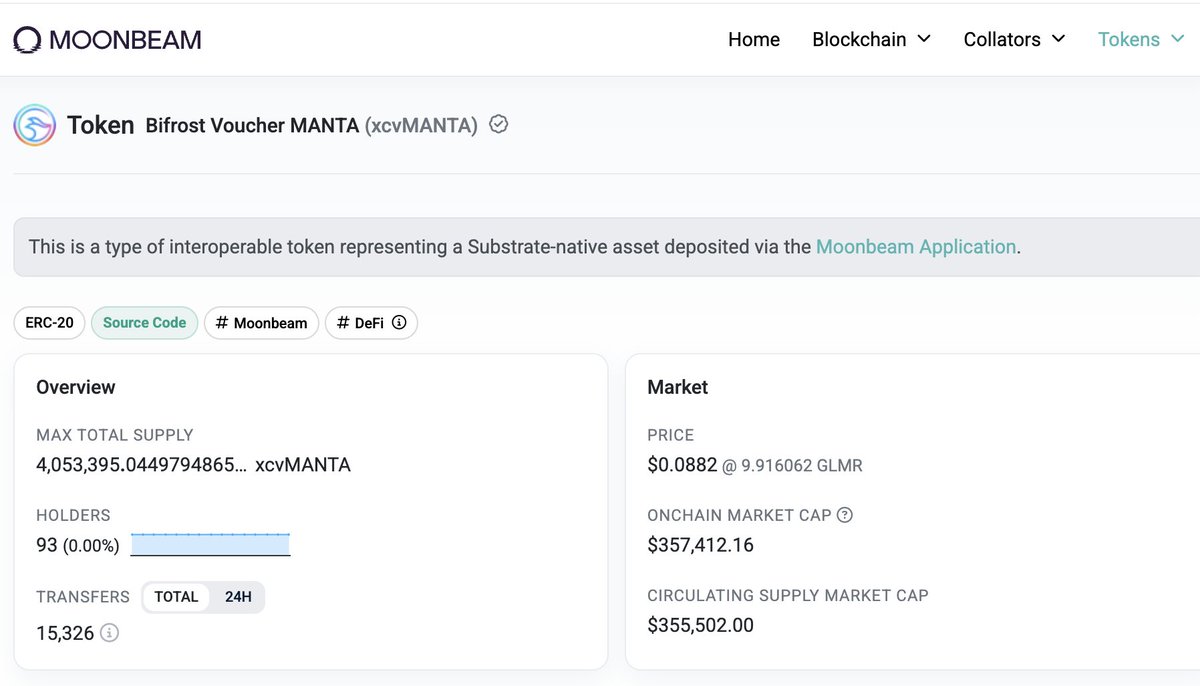Image resolution: width=1200 pixels, height=686 pixels.
Task: Click the # Moonbeam tag
Action: [262, 323]
